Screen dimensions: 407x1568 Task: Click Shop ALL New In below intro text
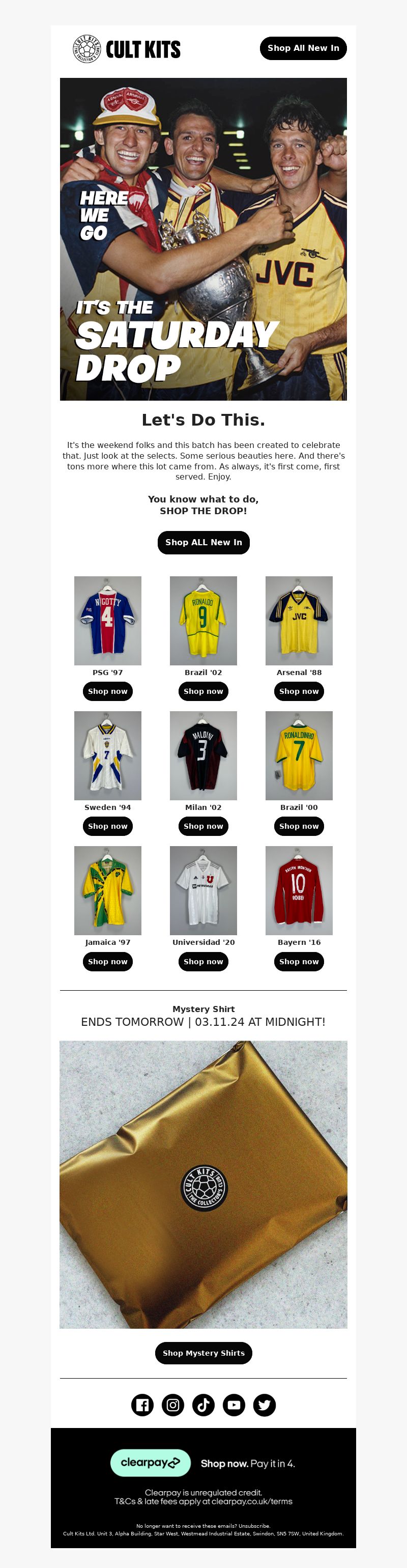pyautogui.click(x=203, y=542)
